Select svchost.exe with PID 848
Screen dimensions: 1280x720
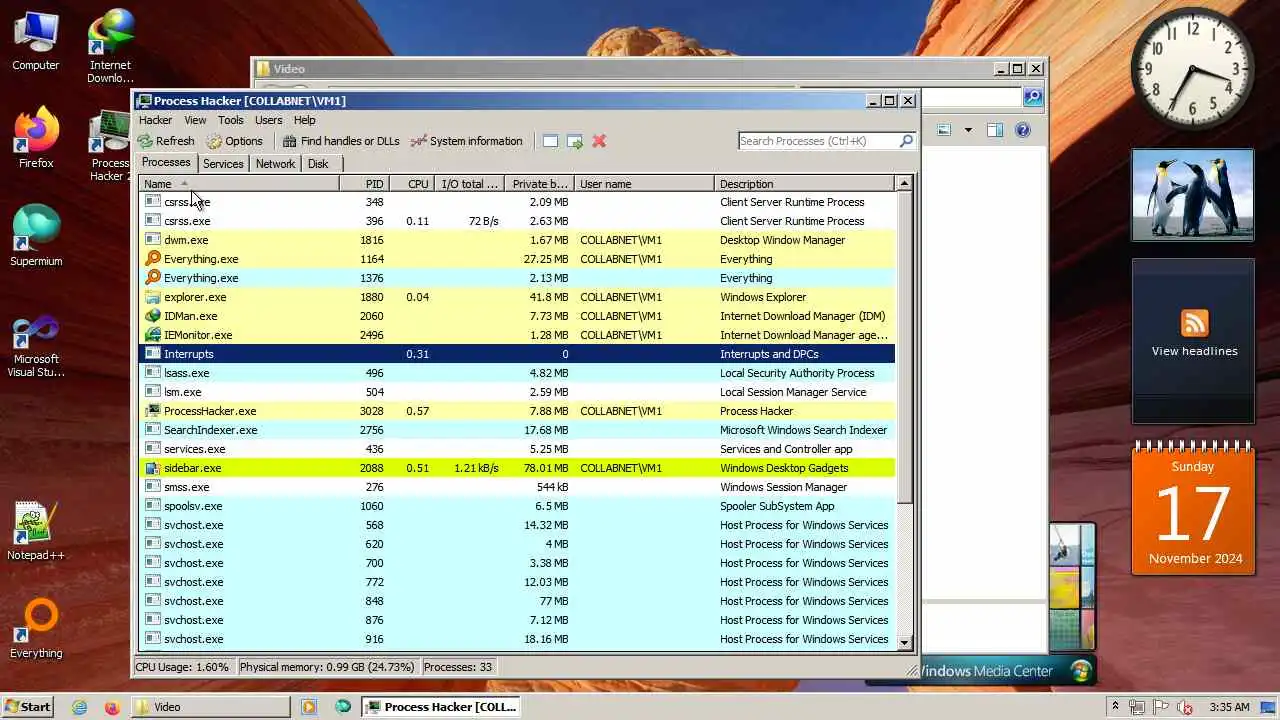pos(517,601)
